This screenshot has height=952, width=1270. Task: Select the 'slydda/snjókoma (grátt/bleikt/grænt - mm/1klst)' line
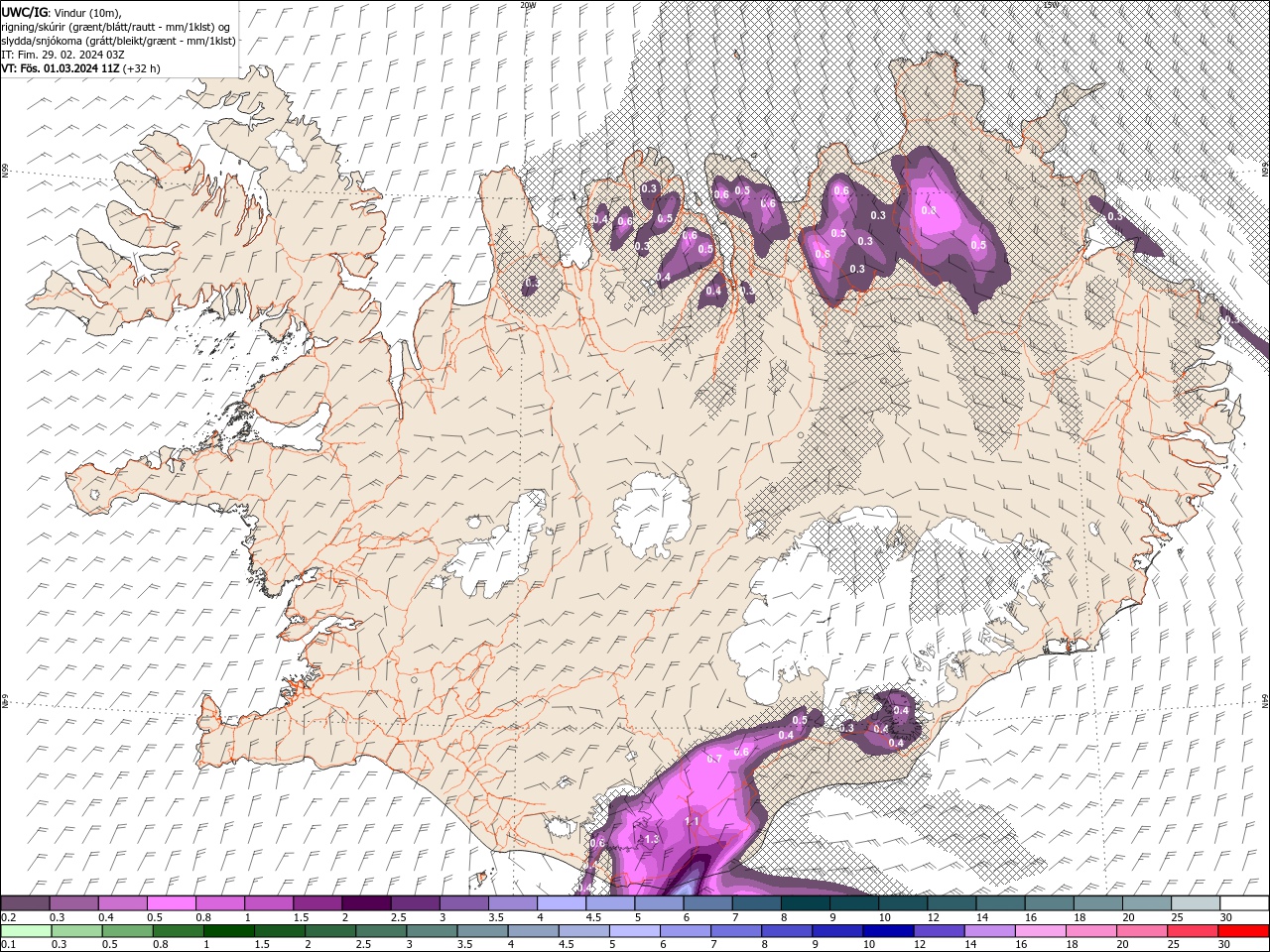tap(118, 41)
